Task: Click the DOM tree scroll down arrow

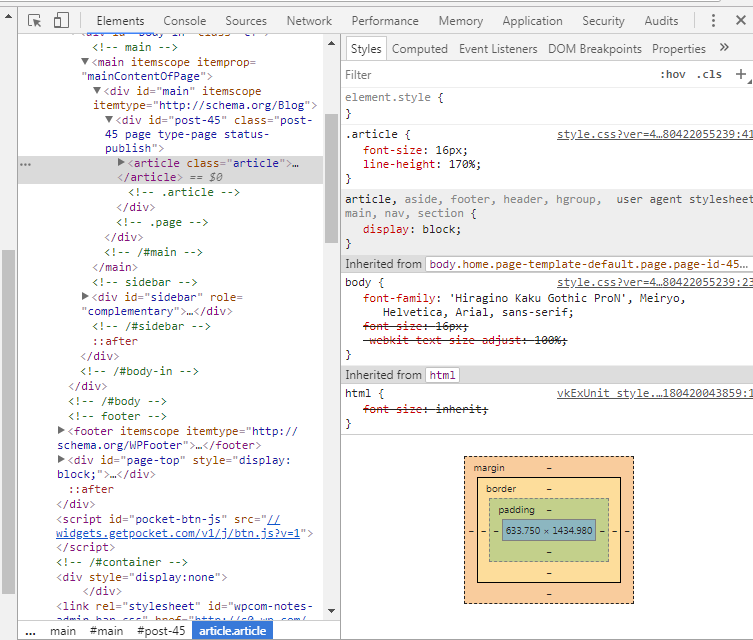Action: pyautogui.click(x=331, y=611)
